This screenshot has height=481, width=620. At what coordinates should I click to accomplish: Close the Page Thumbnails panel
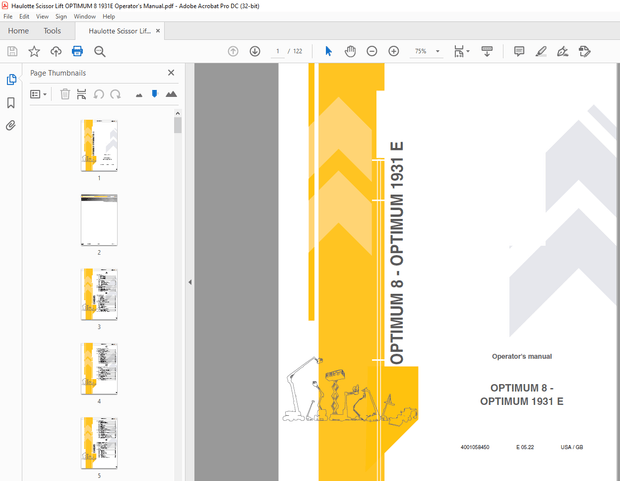click(x=171, y=73)
